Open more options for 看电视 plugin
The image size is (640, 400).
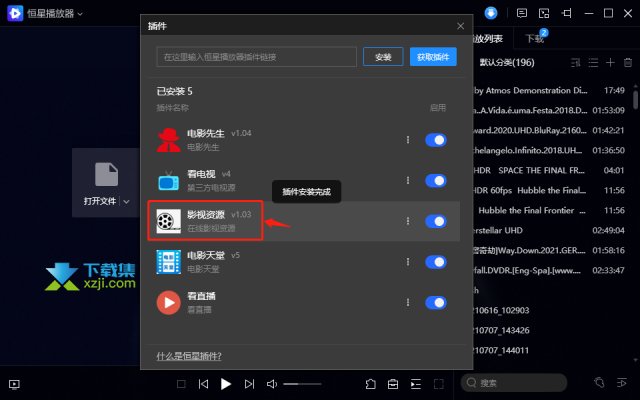[x=408, y=180]
